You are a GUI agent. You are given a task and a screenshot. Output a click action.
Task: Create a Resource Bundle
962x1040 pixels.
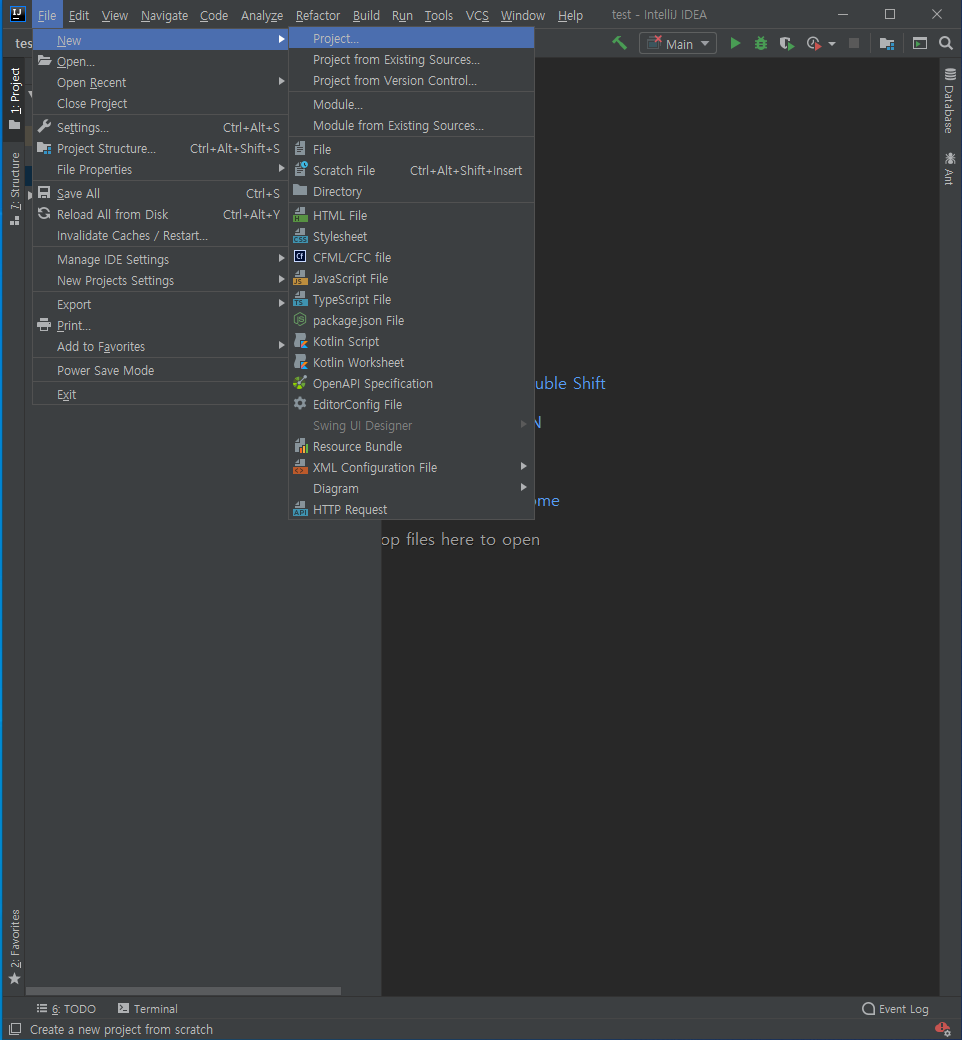point(411,446)
